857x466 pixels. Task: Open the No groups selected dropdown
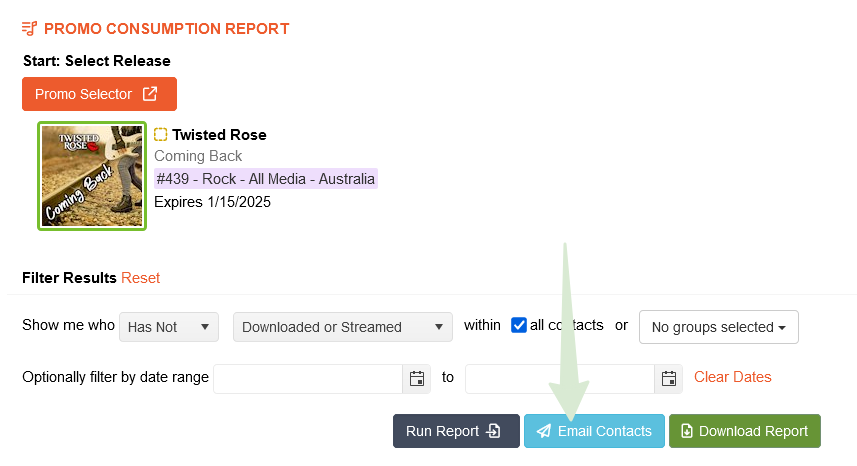[718, 327]
